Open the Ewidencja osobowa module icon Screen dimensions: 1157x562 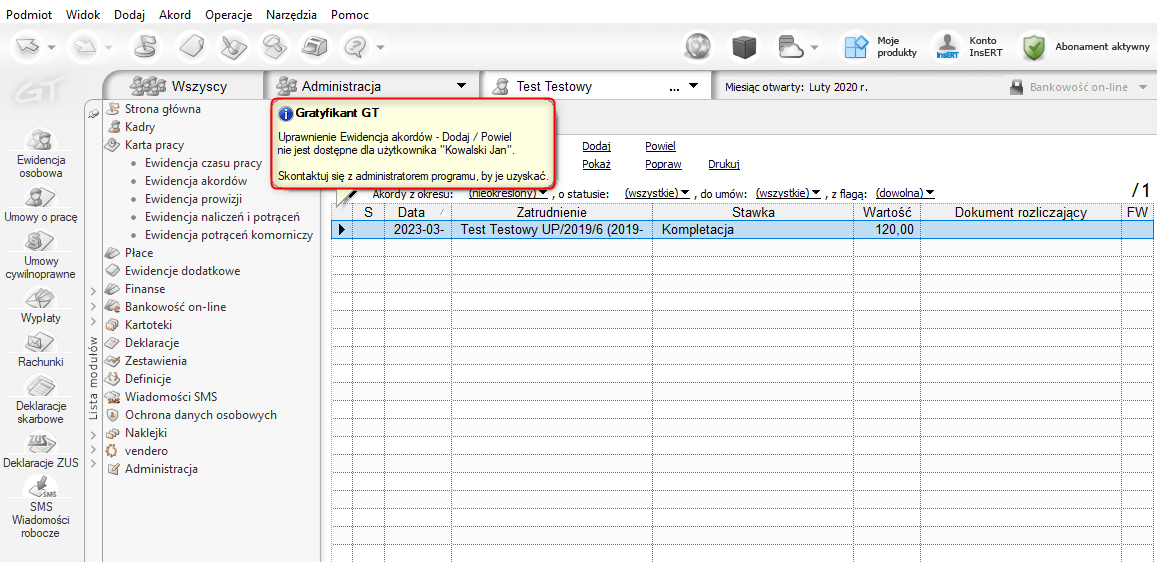pos(41,141)
